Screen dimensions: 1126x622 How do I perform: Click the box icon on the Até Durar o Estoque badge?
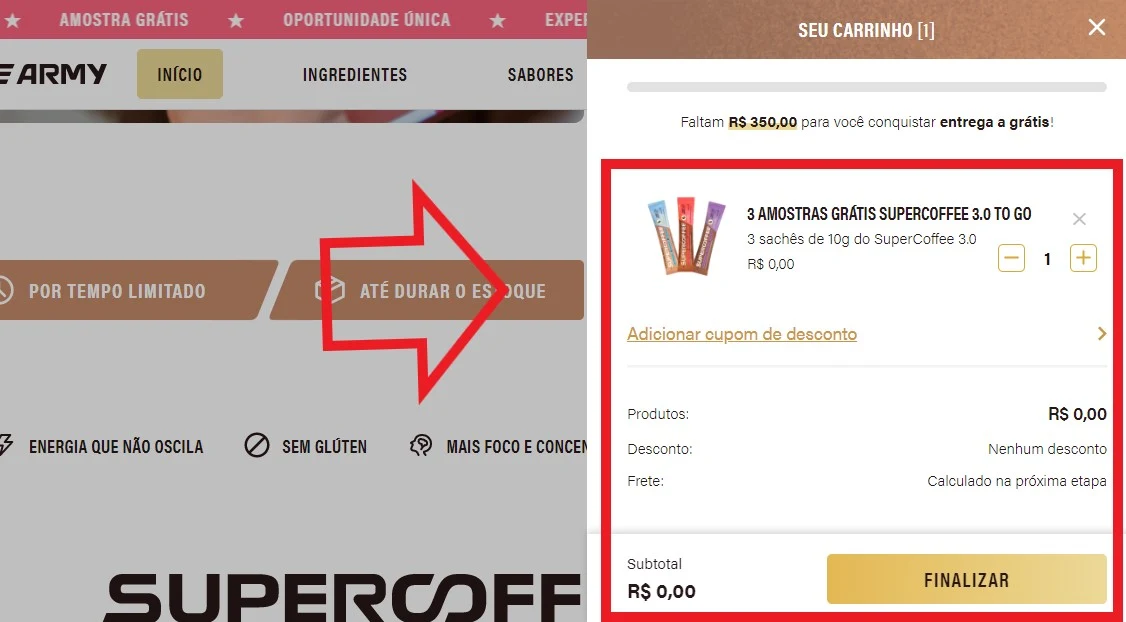328,290
